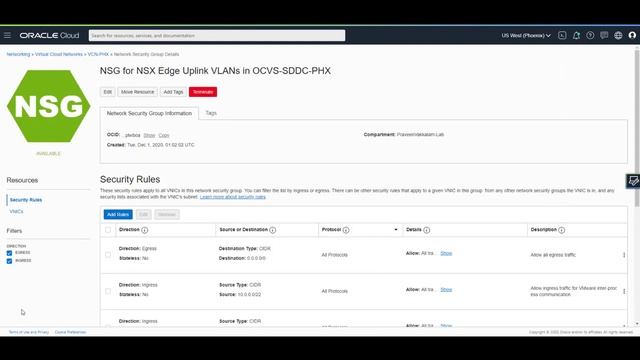
Task: Open the Cloud Shell developer tools icon
Action: click(x=562, y=36)
